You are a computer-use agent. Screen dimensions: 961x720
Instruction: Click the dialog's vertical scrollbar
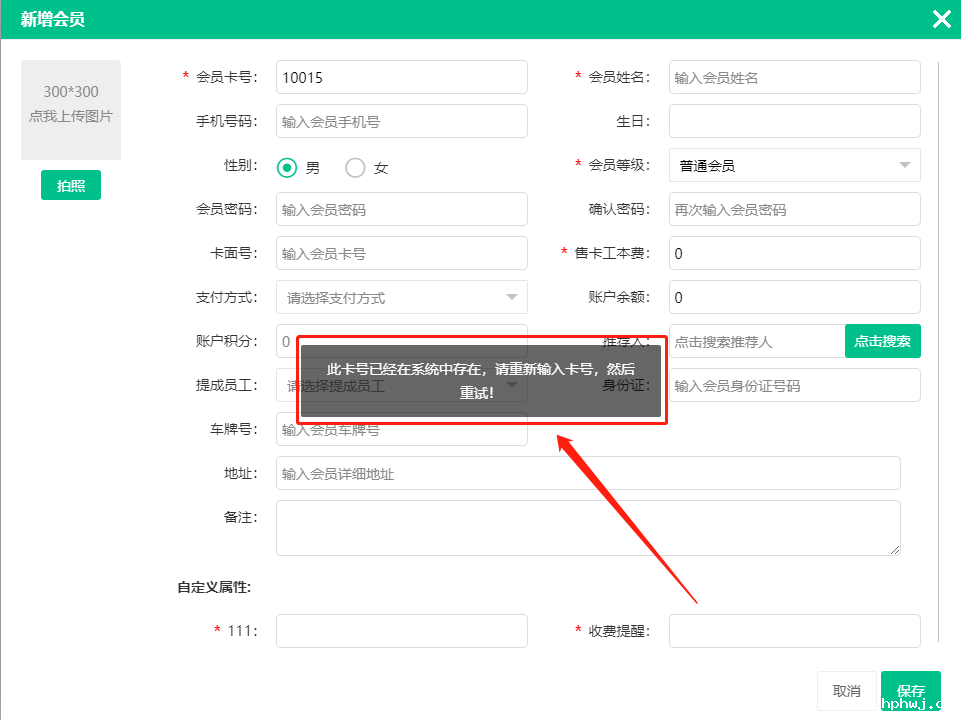tap(938, 352)
